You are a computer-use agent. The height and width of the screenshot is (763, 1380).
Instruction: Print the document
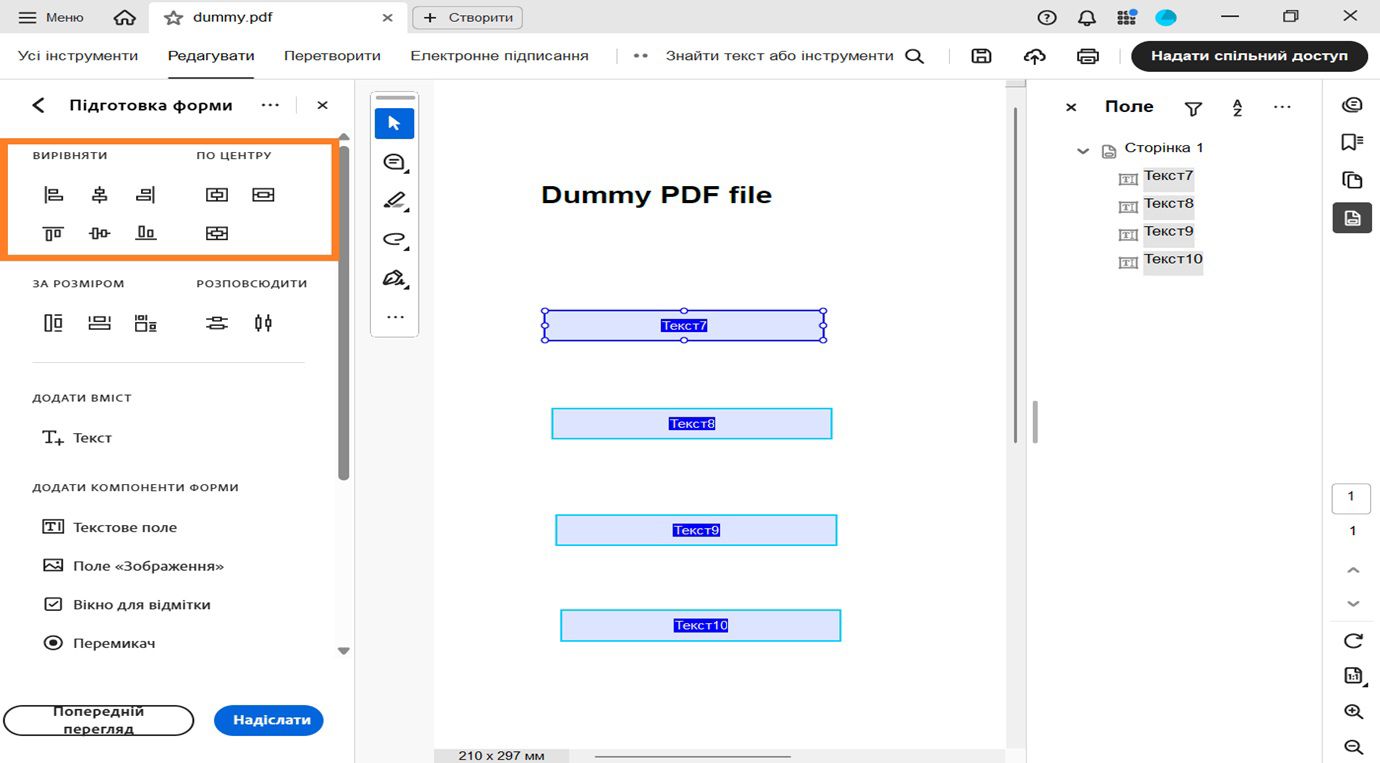(x=1088, y=56)
